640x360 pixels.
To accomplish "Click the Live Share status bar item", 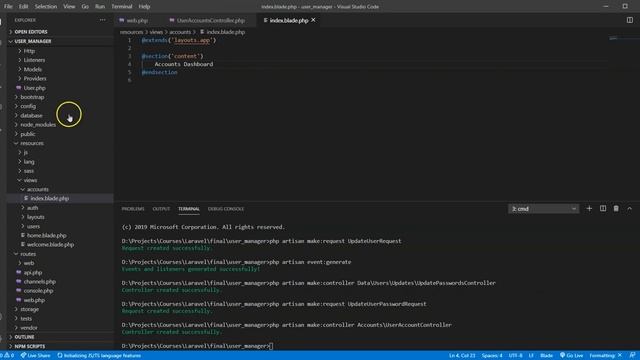I will pyautogui.click(x=36, y=356).
